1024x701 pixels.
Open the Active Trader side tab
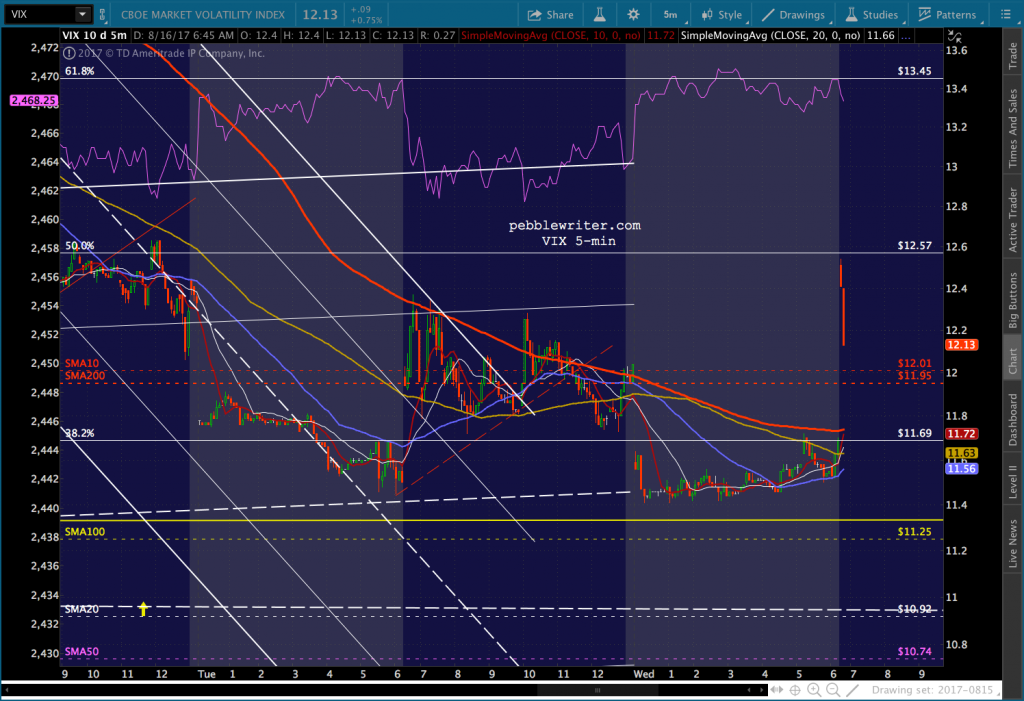1012,220
